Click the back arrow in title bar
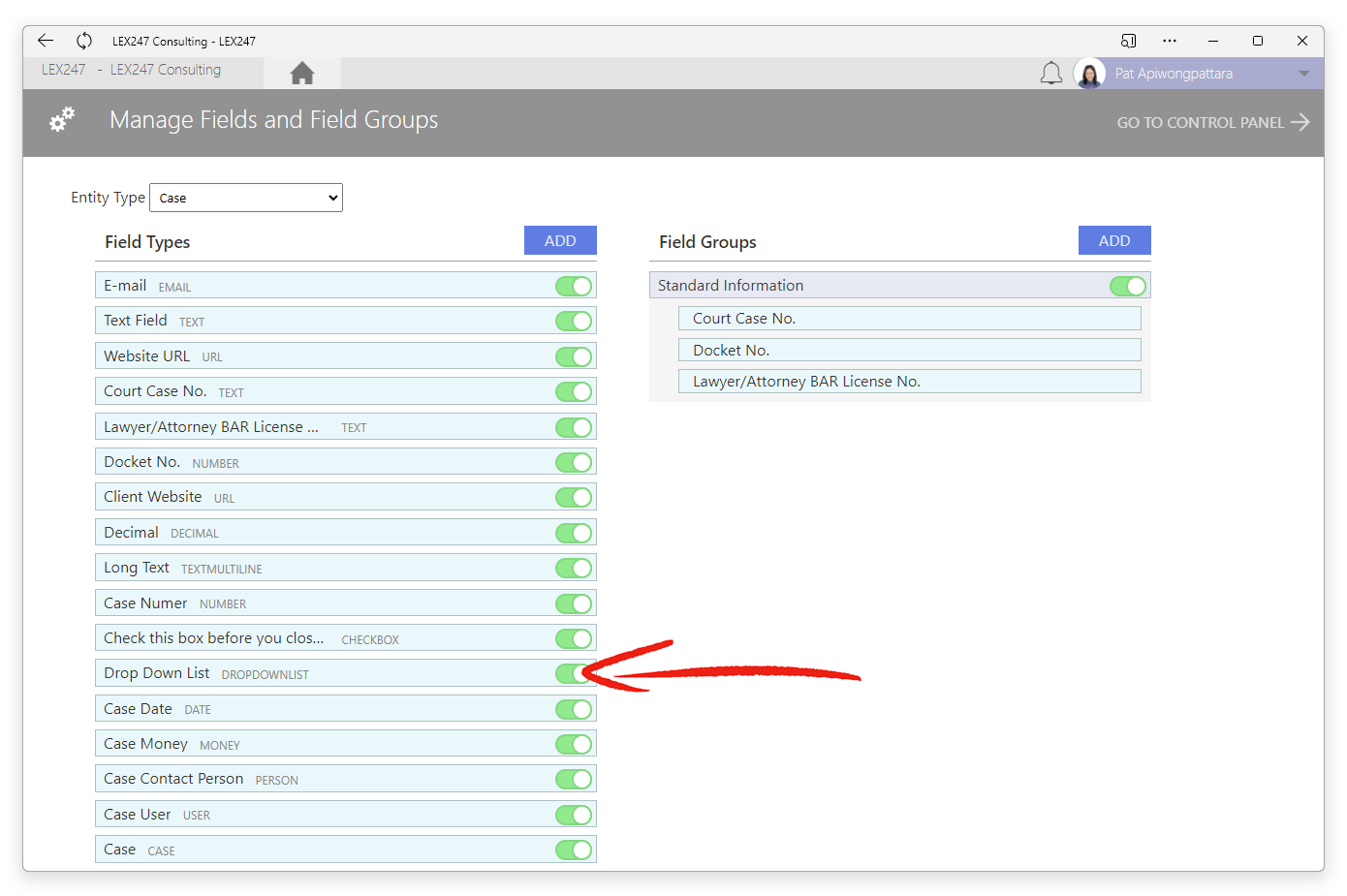 (46, 41)
